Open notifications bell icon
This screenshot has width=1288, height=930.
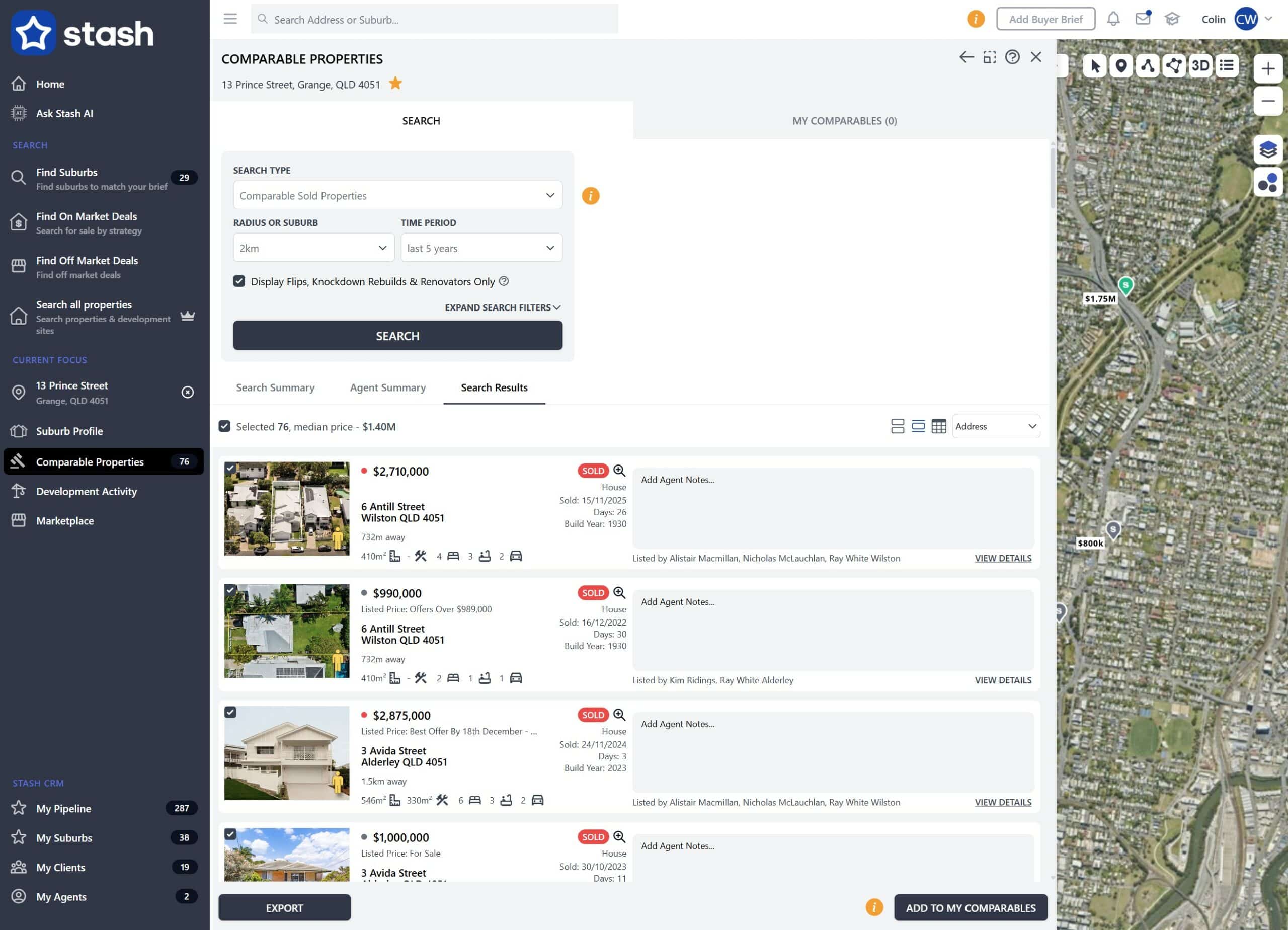coord(1113,19)
